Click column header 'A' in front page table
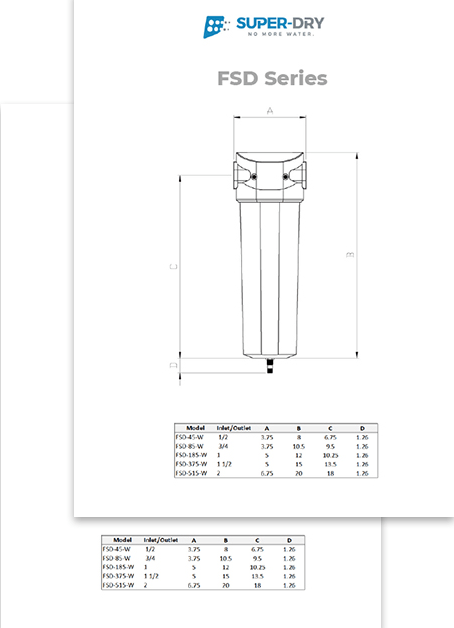The height and width of the screenshot is (628, 454). tap(267, 429)
